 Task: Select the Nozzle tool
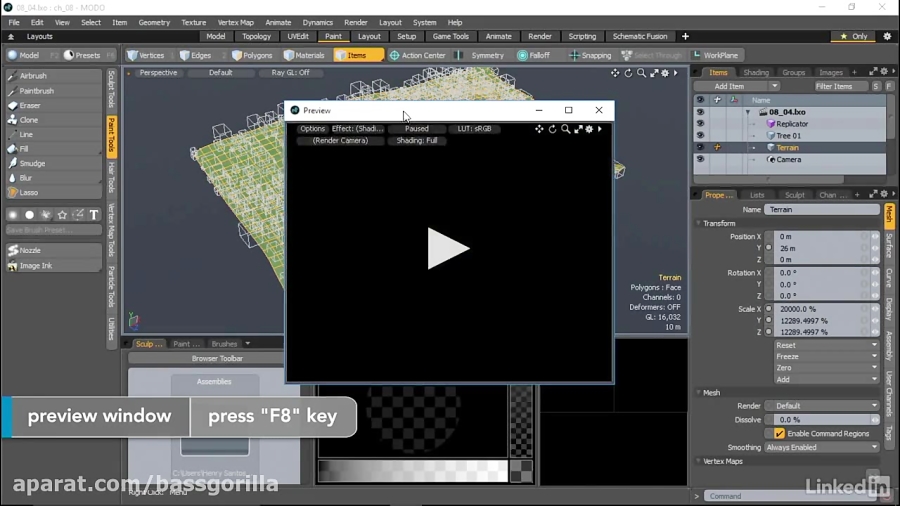pos(30,251)
